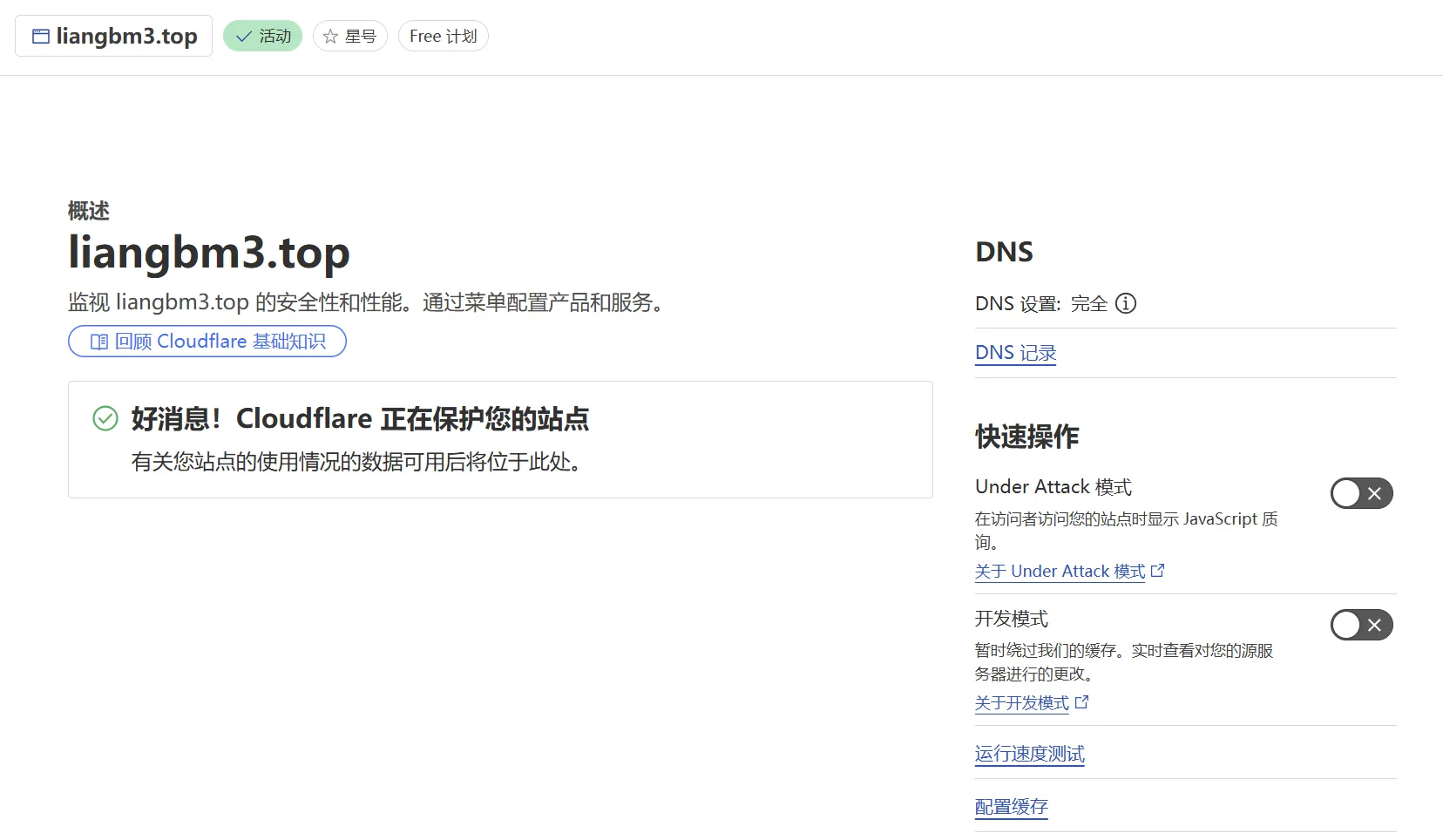Click external-link icon after 关于开发模式

[x=1081, y=702]
